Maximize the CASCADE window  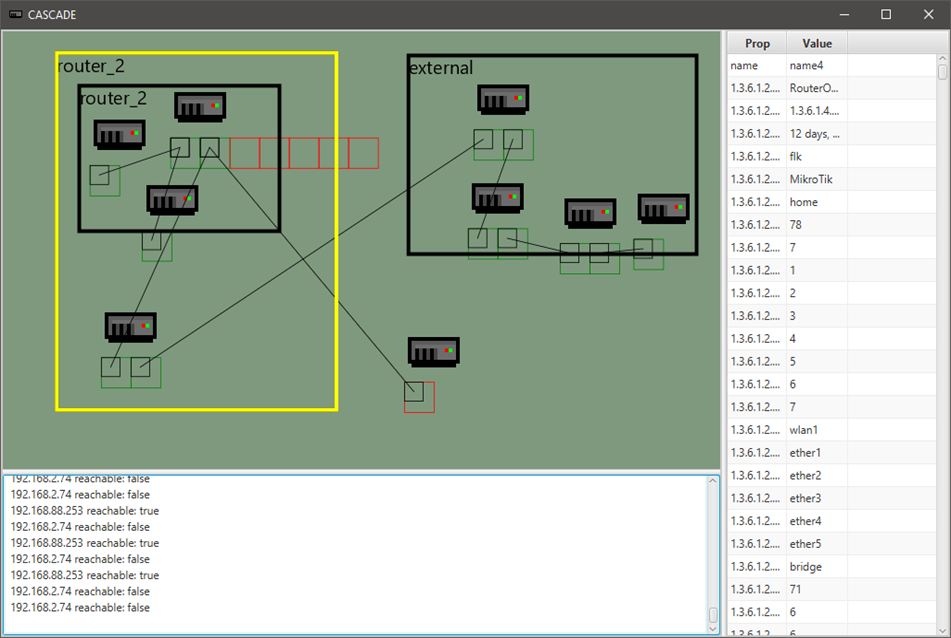tap(886, 15)
